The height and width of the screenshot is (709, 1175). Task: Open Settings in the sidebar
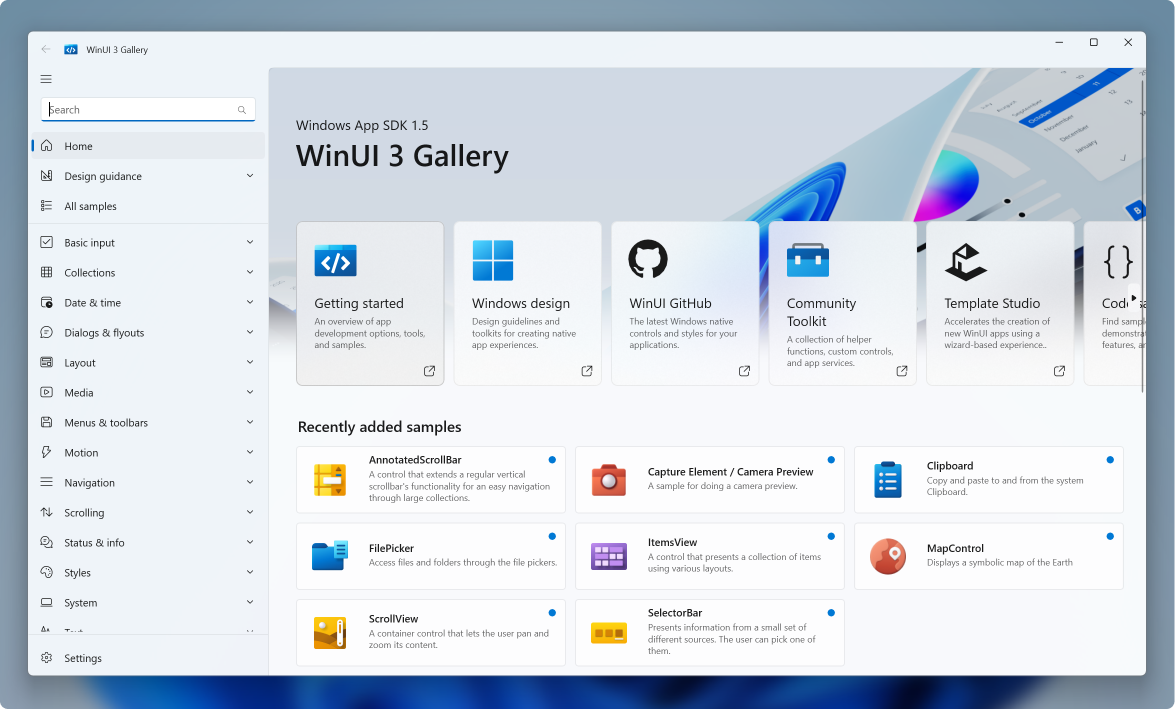point(148,657)
